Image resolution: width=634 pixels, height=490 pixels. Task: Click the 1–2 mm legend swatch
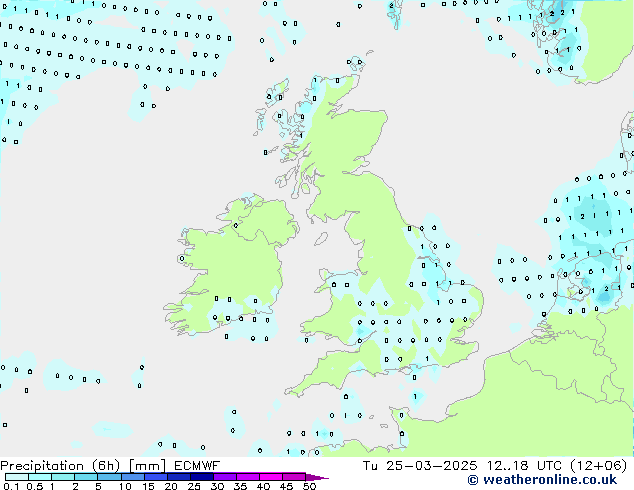point(63,477)
